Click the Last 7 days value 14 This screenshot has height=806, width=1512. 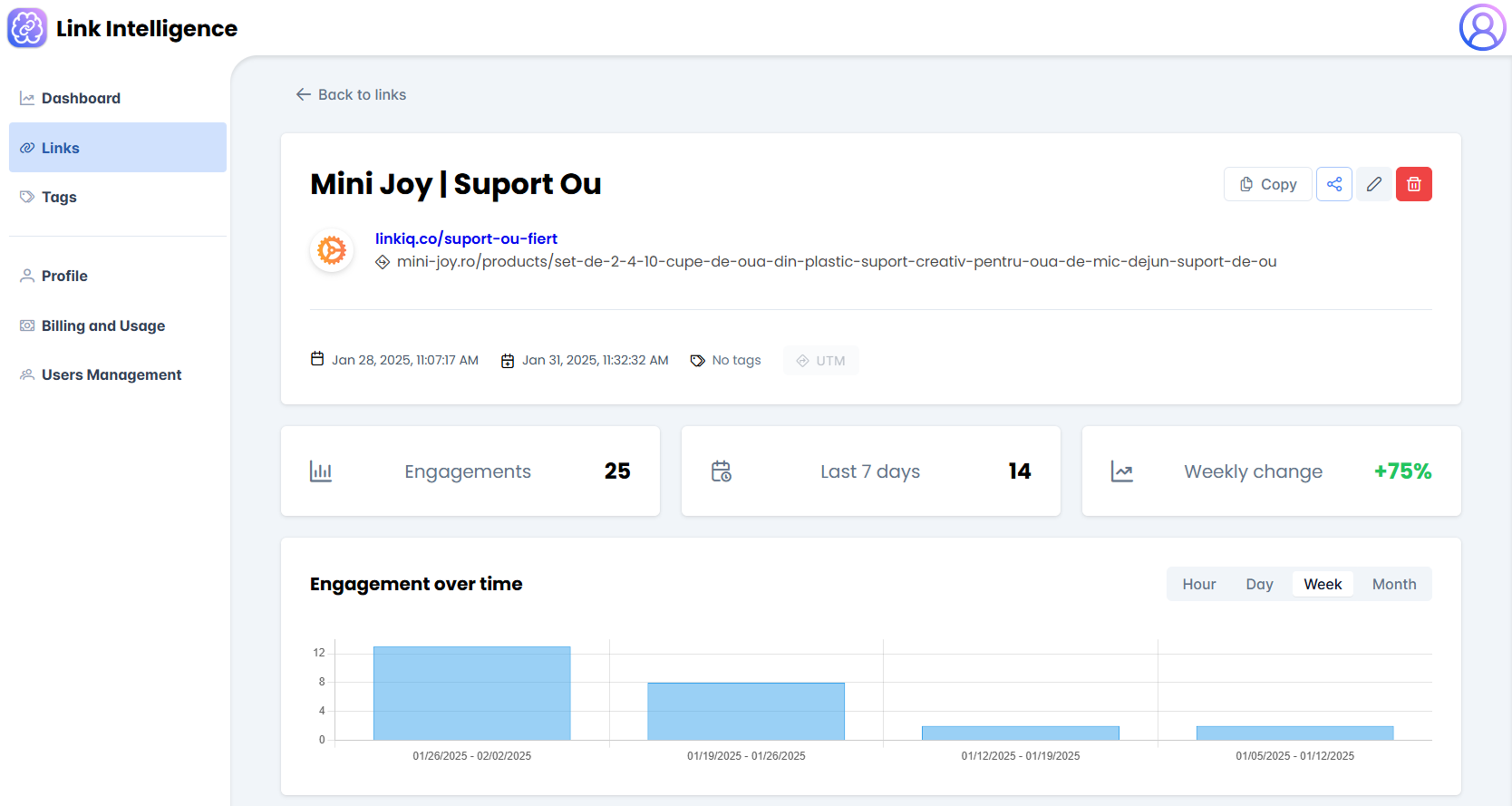coord(1020,471)
